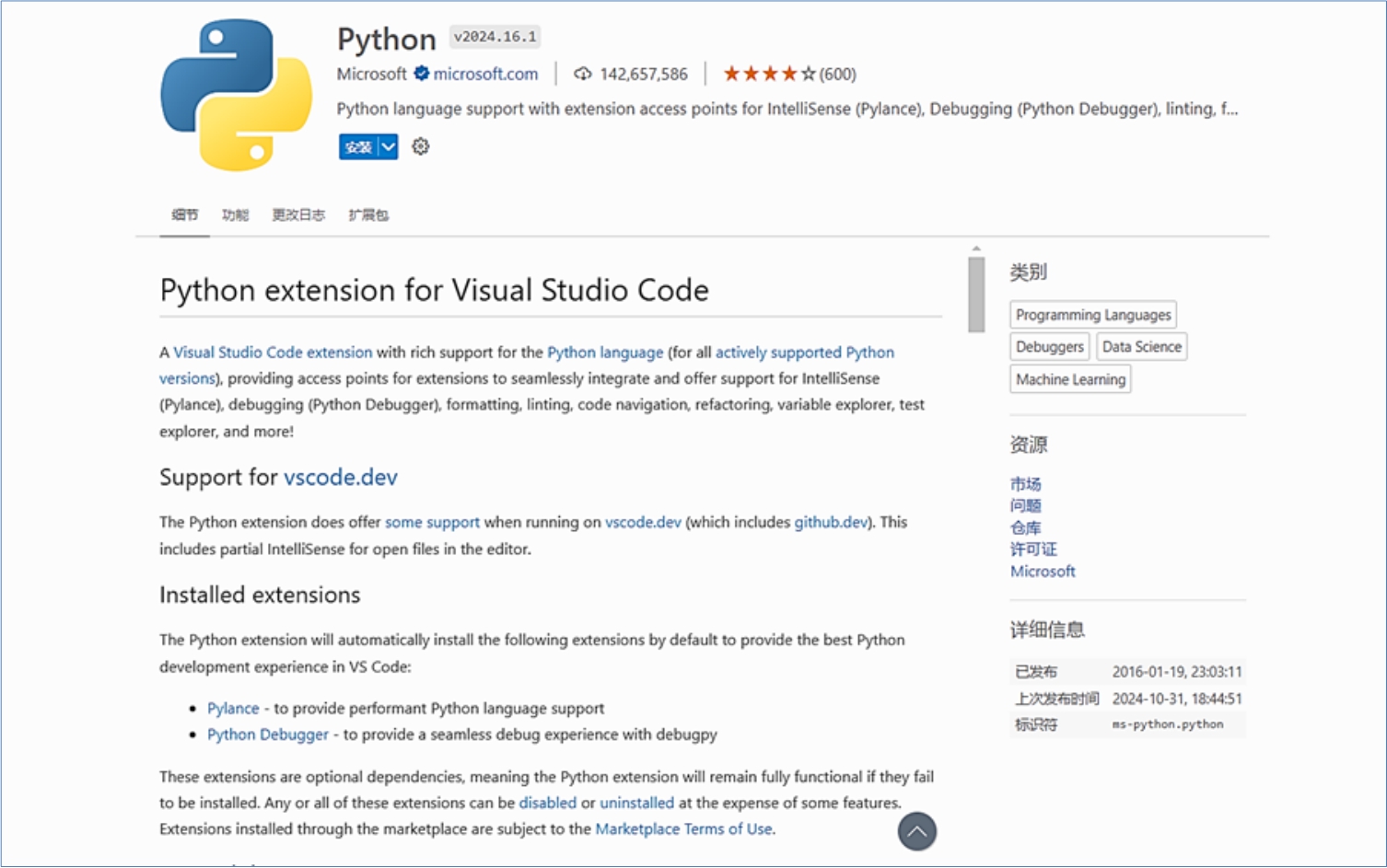The height and width of the screenshot is (868, 1387).
Task: Open the Python language link
Action: [605, 352]
